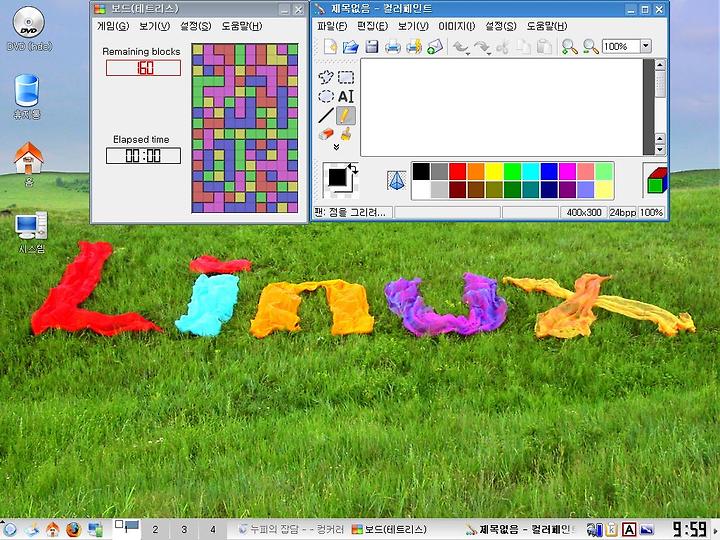Select the Pen tool
Screen dimensions: 720x540
tap(346, 116)
